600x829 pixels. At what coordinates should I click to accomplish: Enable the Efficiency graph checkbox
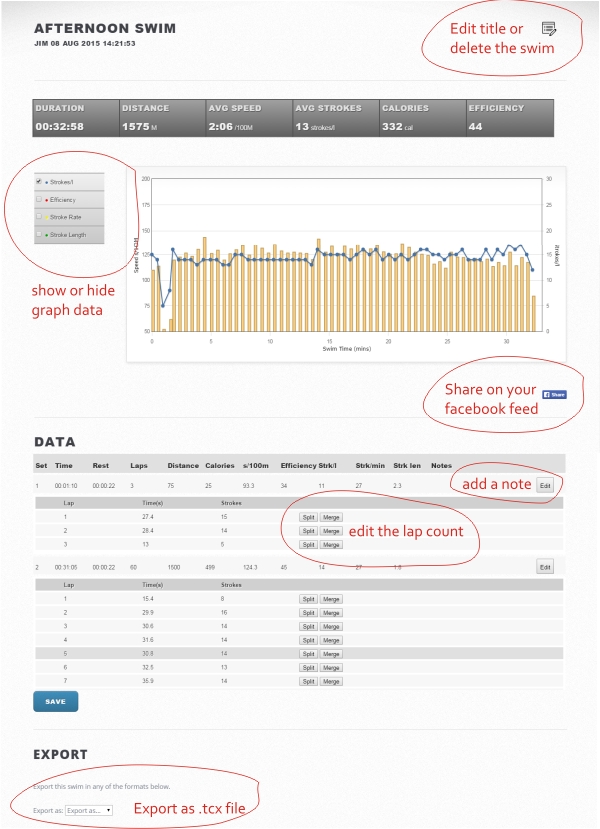point(39,200)
